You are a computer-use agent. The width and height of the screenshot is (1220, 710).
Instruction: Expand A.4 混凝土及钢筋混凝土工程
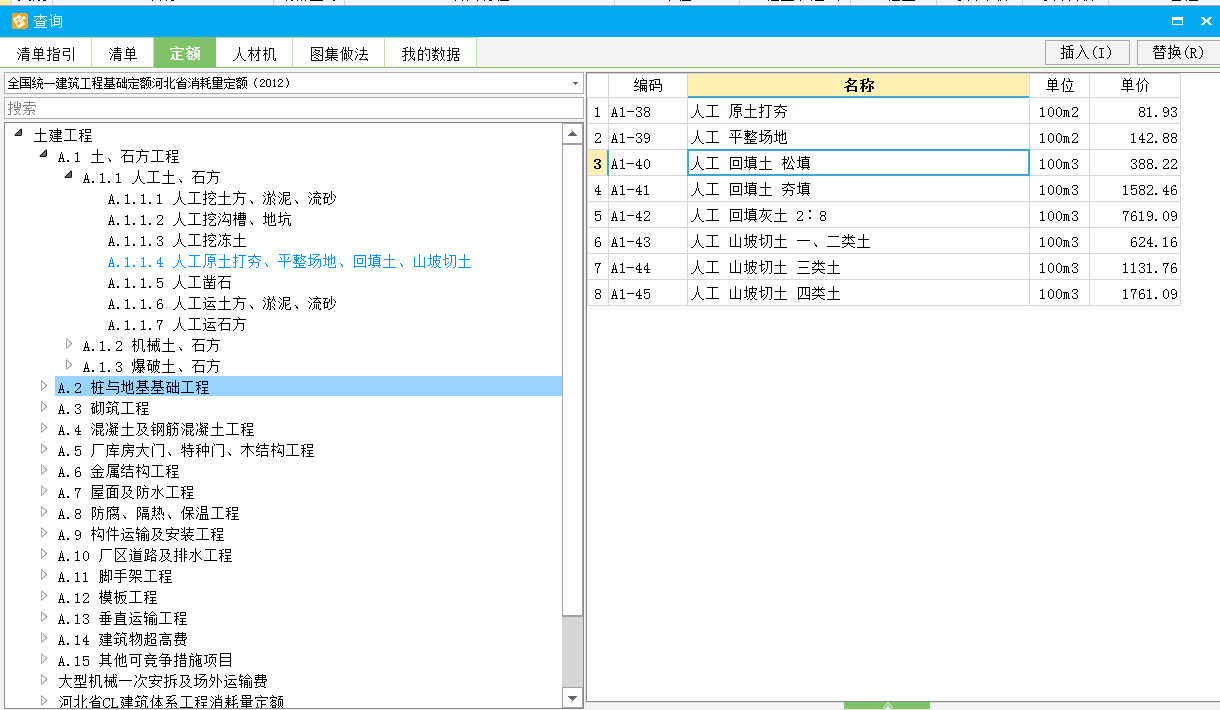[43, 428]
